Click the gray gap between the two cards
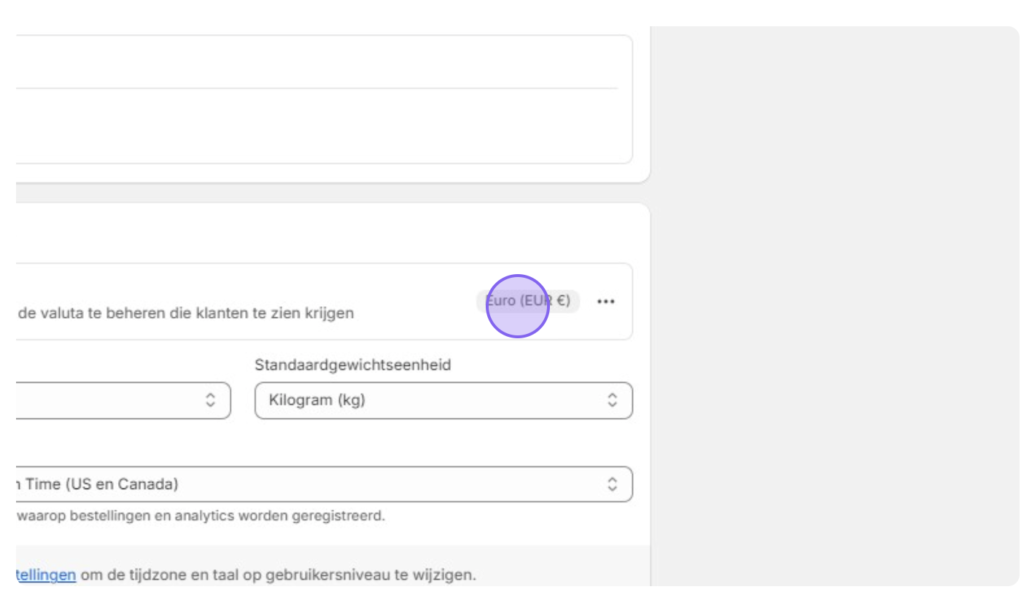Screen dimensions: 1024x592 pos(332,193)
